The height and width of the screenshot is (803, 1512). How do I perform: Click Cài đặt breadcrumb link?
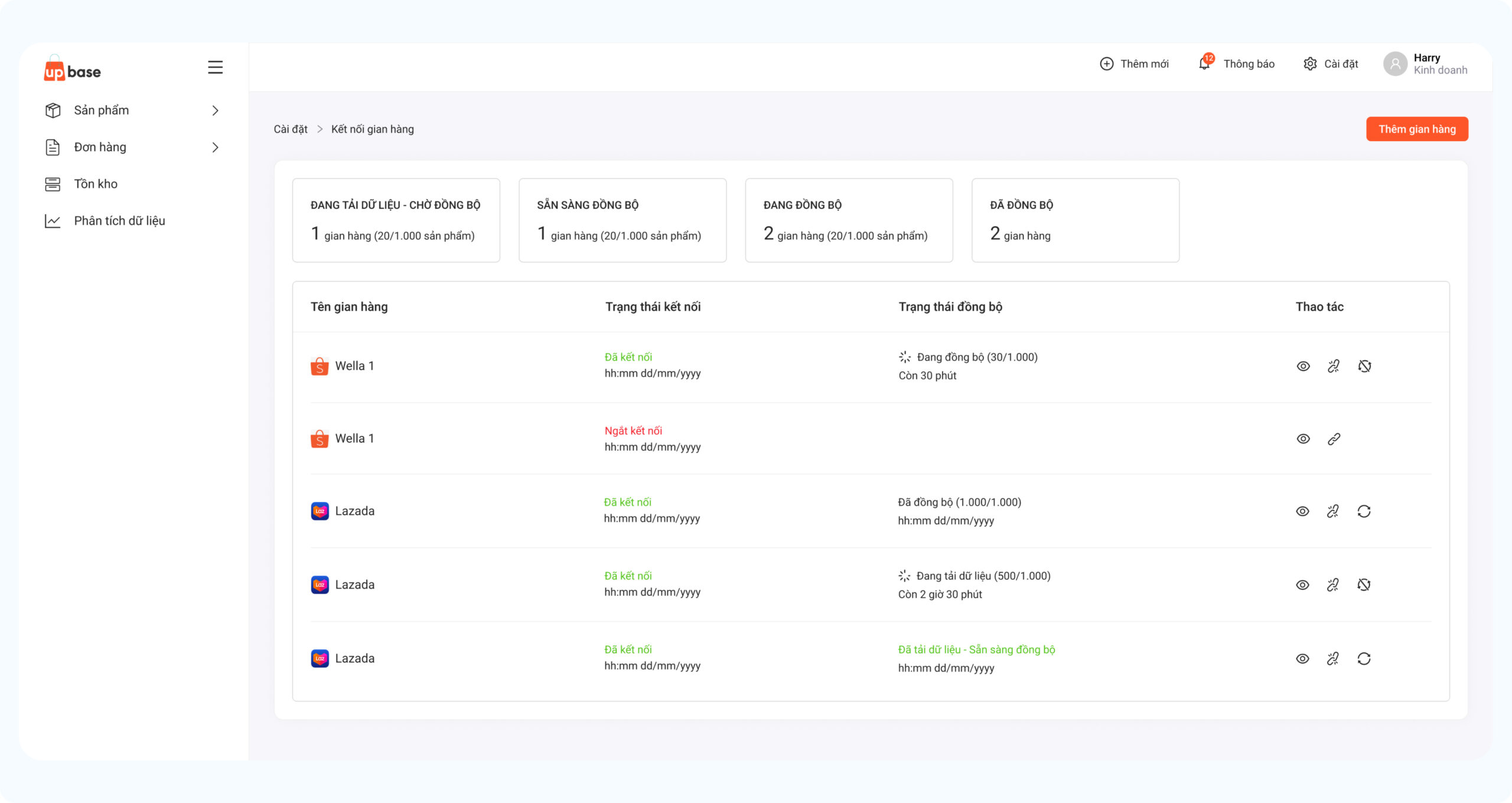point(291,129)
